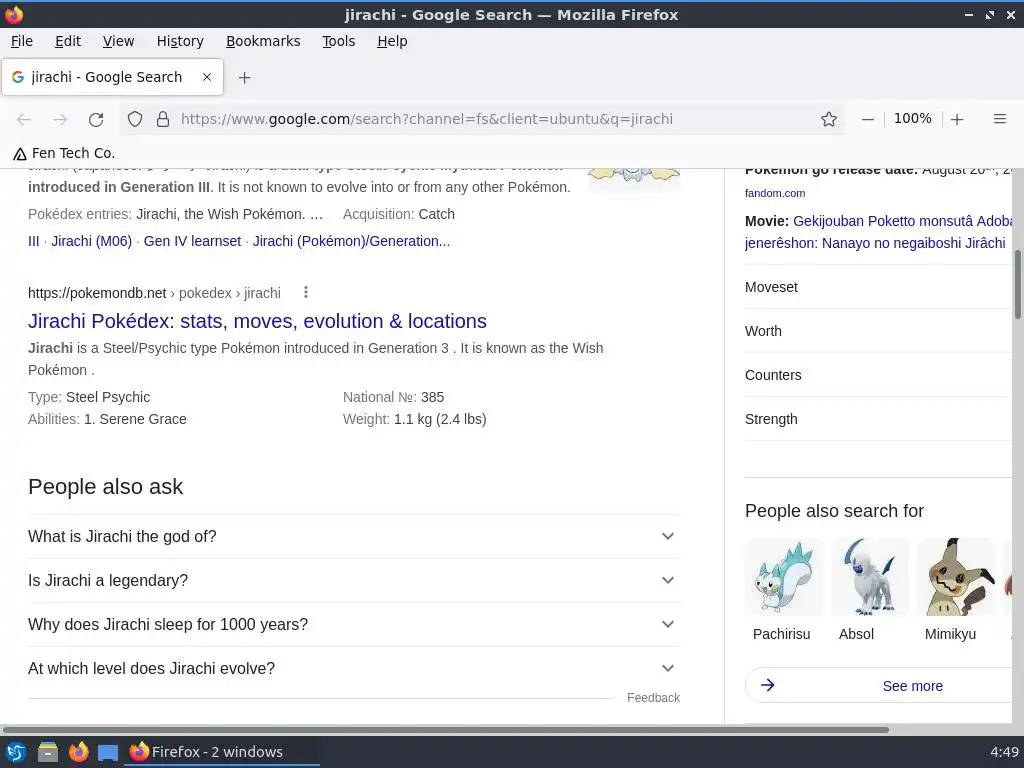This screenshot has width=1024, height=768.
Task: Open the File menu
Action: tap(22, 41)
